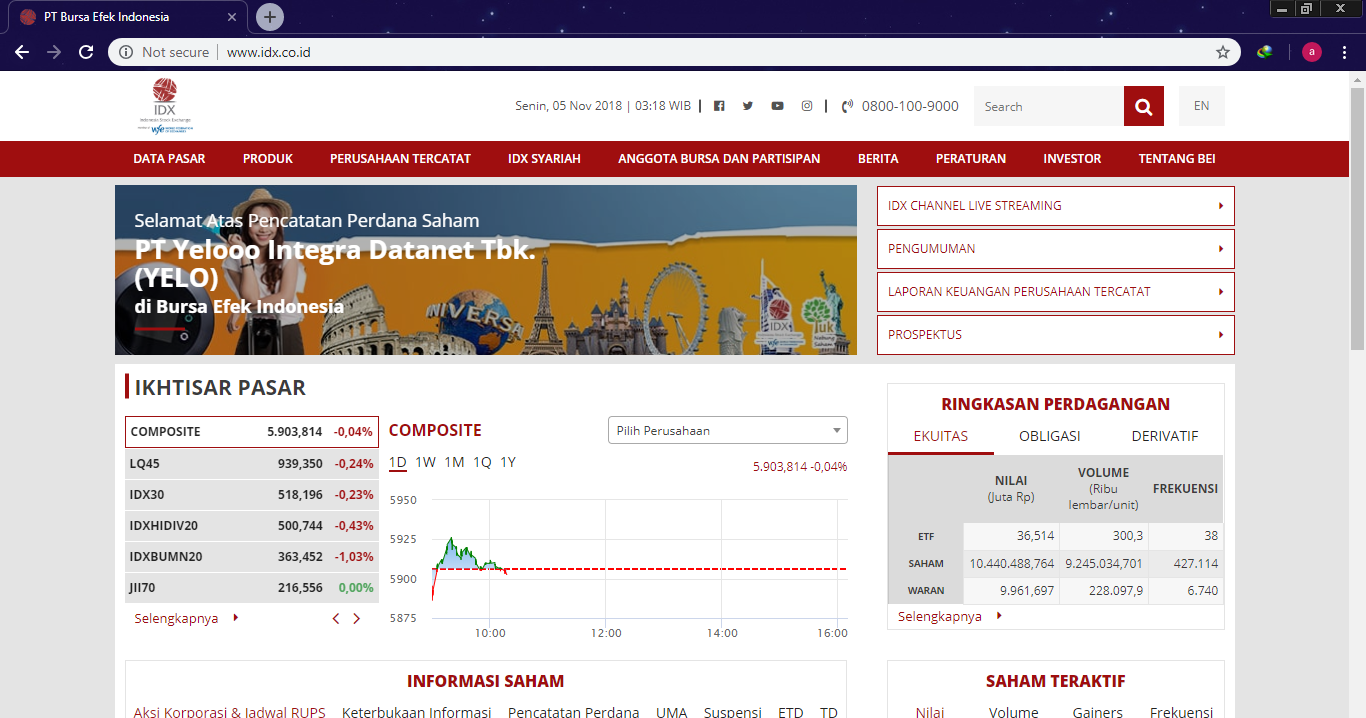The width and height of the screenshot is (1366, 718).
Task: Click the Not secure info icon
Action: pos(126,52)
